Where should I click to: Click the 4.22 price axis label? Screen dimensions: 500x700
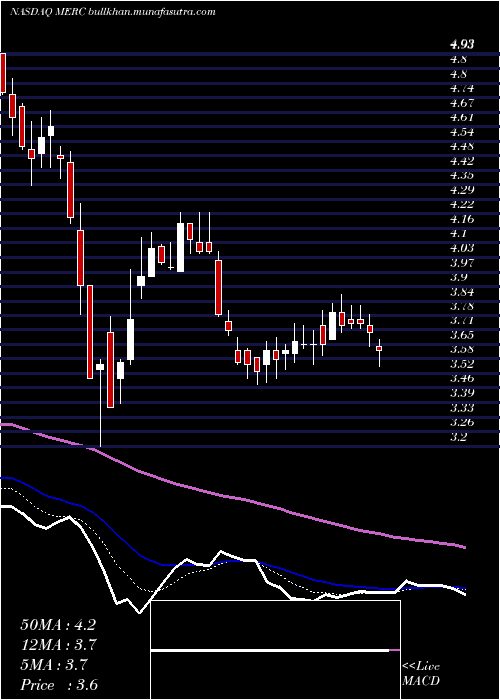462,204
